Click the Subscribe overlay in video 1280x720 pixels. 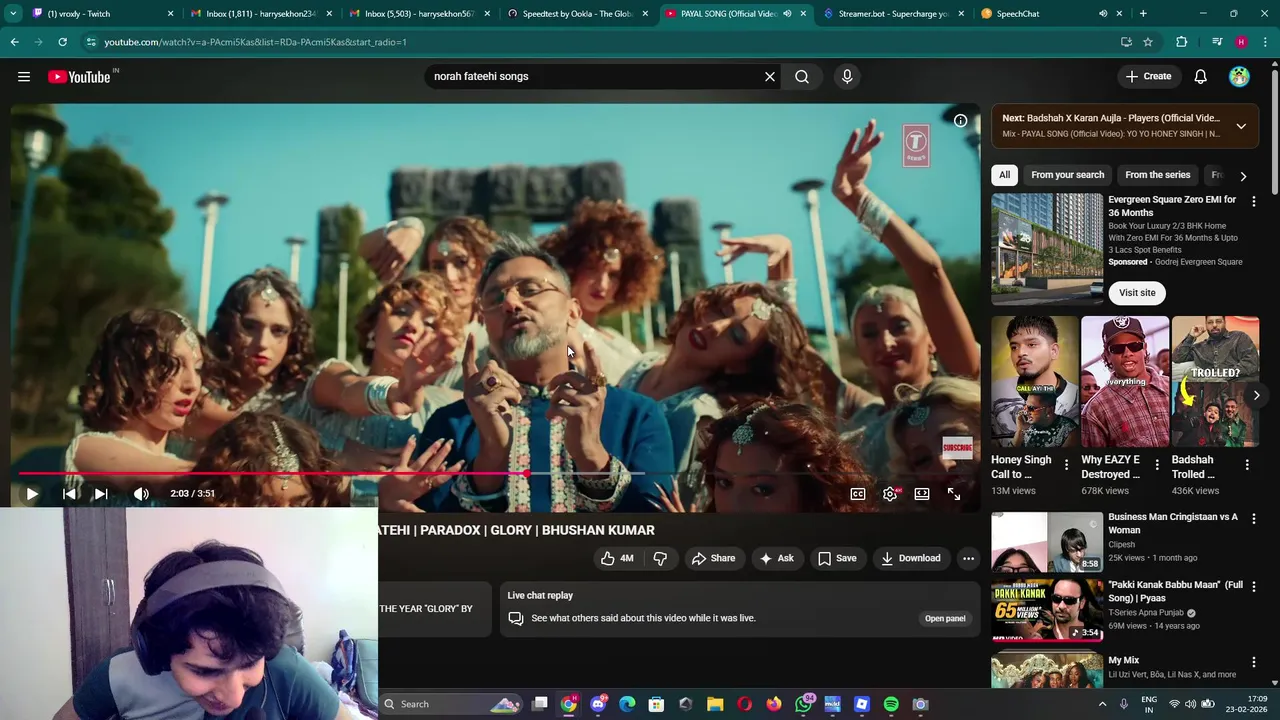click(957, 447)
